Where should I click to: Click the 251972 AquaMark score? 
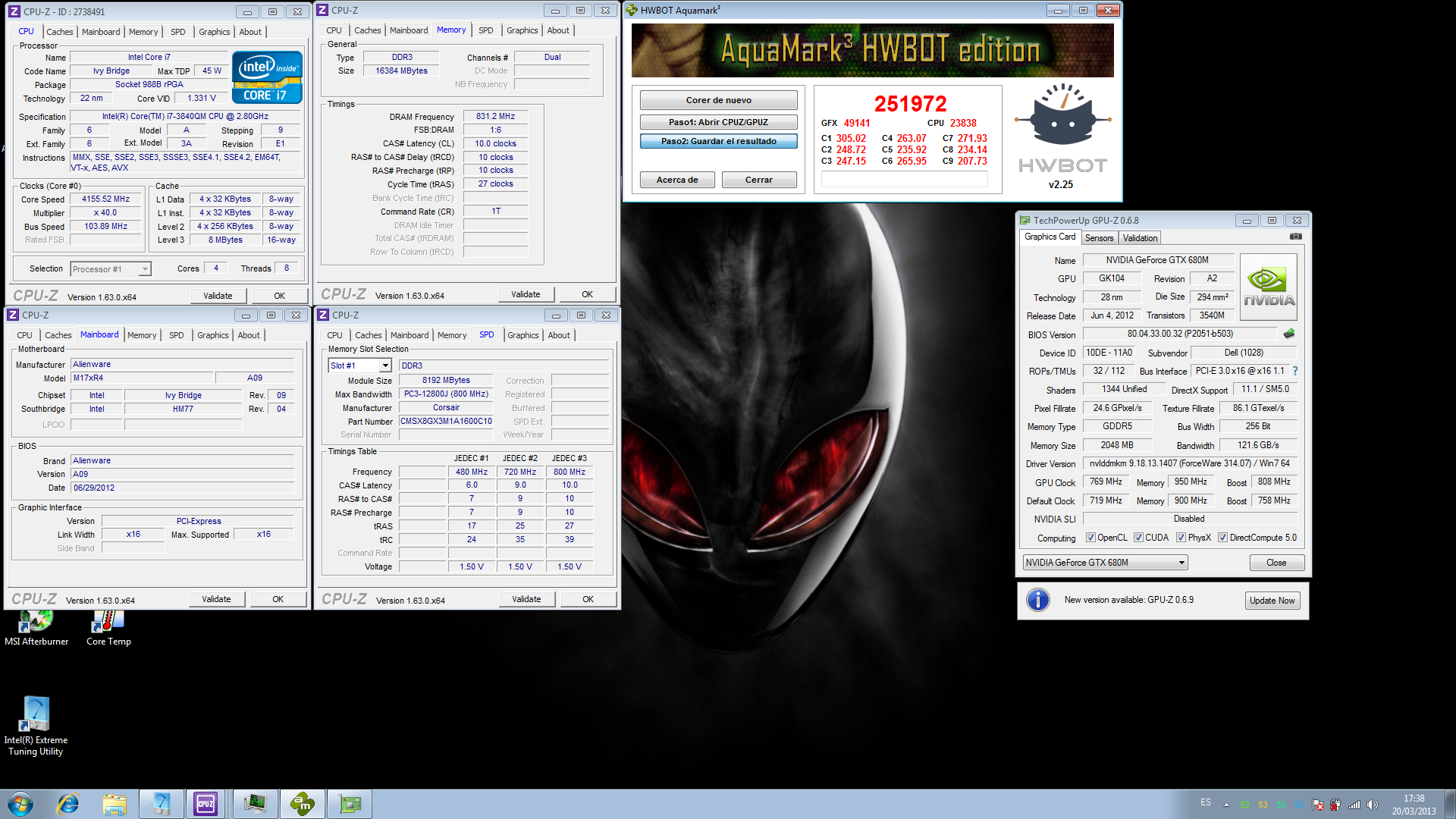[x=910, y=104]
